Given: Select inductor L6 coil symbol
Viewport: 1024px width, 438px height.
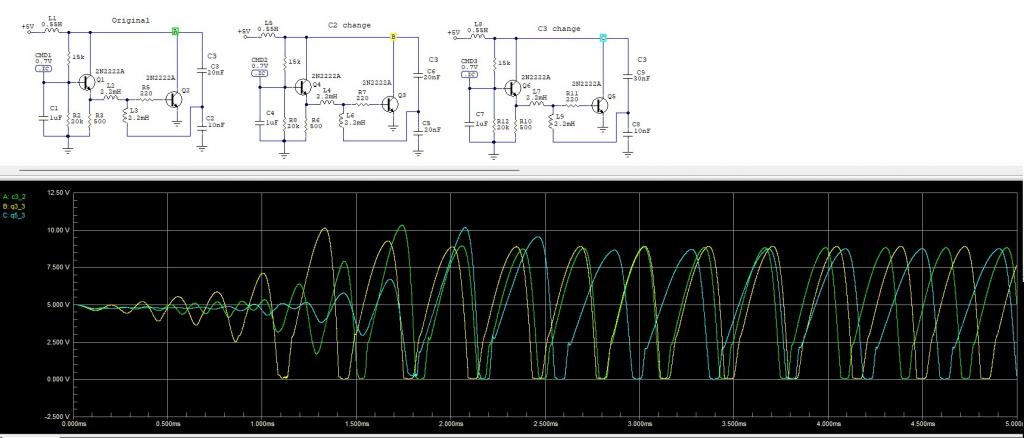Looking at the screenshot, I should click(343, 121).
